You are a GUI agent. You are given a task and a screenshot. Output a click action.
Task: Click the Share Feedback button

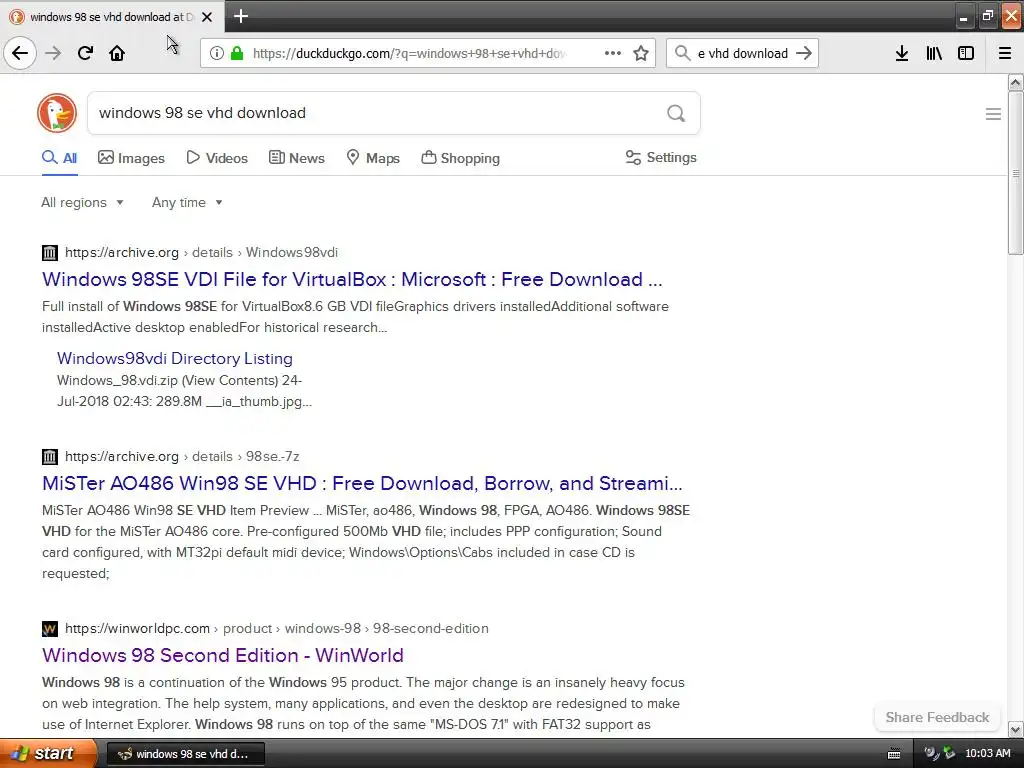click(x=937, y=717)
